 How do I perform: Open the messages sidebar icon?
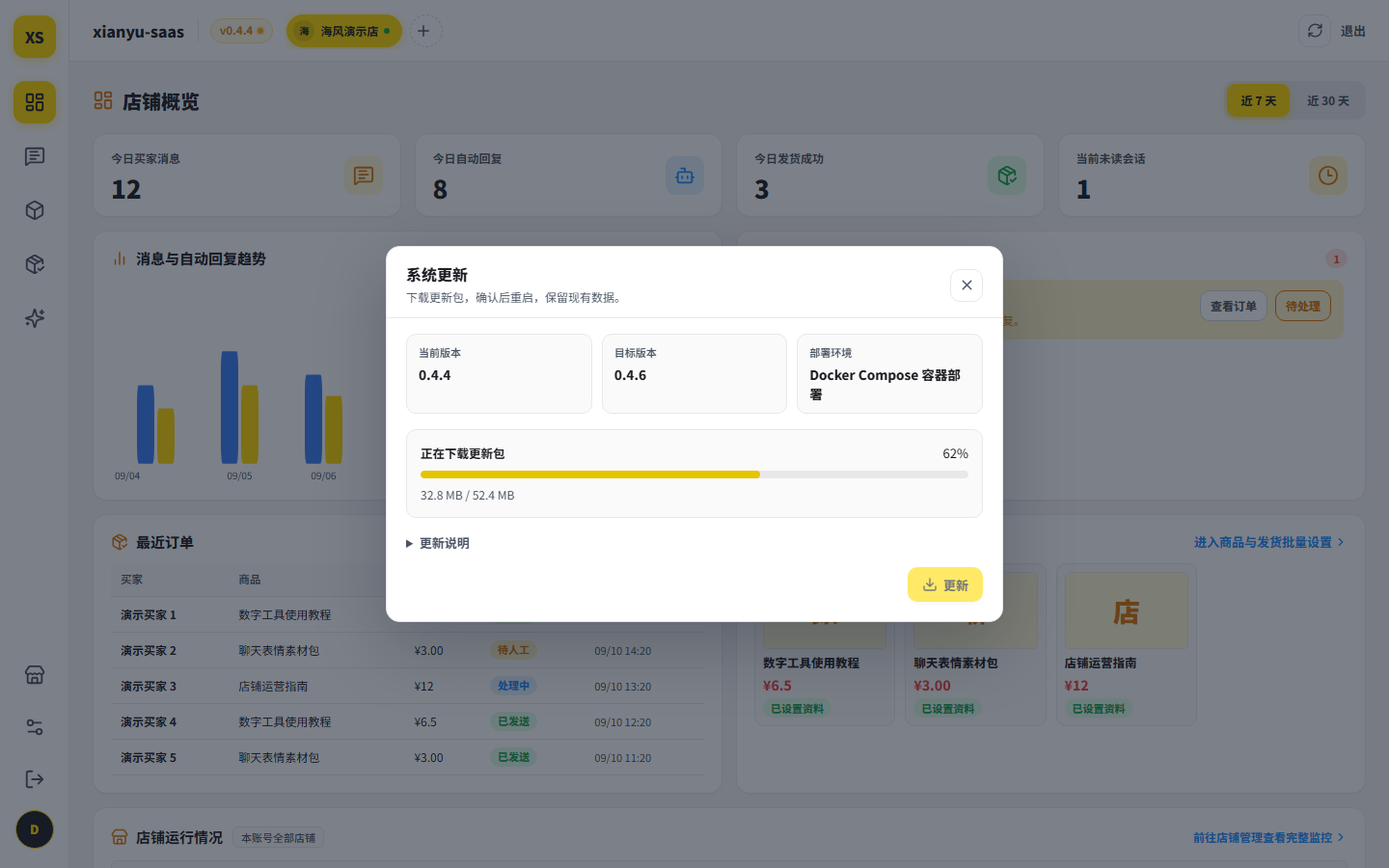tap(35, 156)
